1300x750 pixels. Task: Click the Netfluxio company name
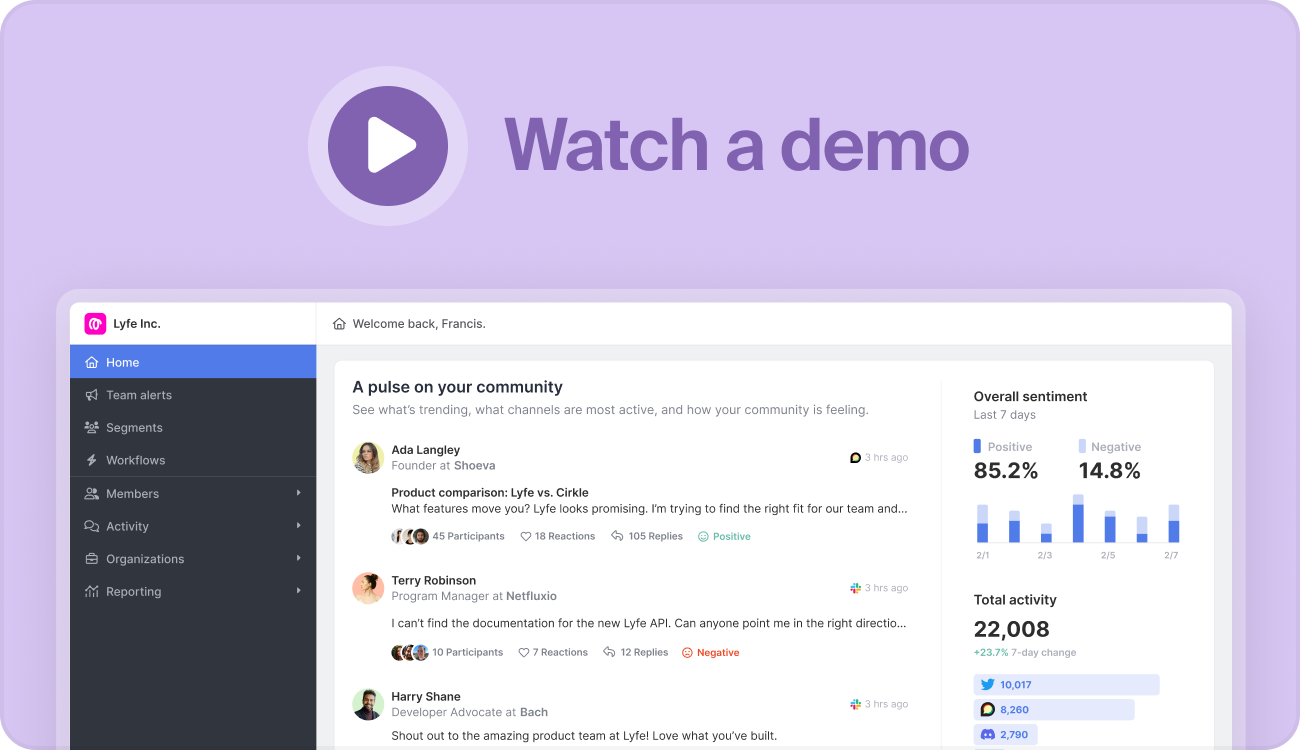(531, 596)
